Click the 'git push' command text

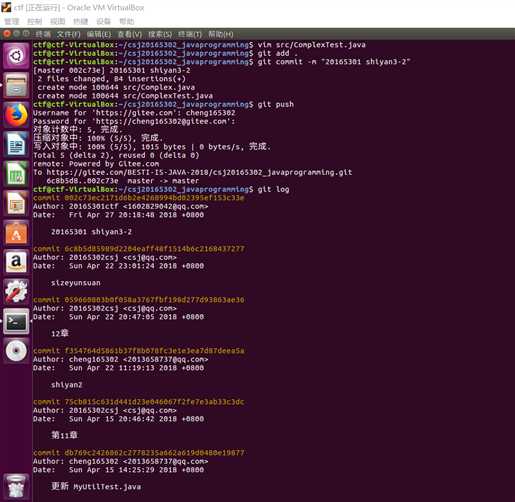coord(276,104)
